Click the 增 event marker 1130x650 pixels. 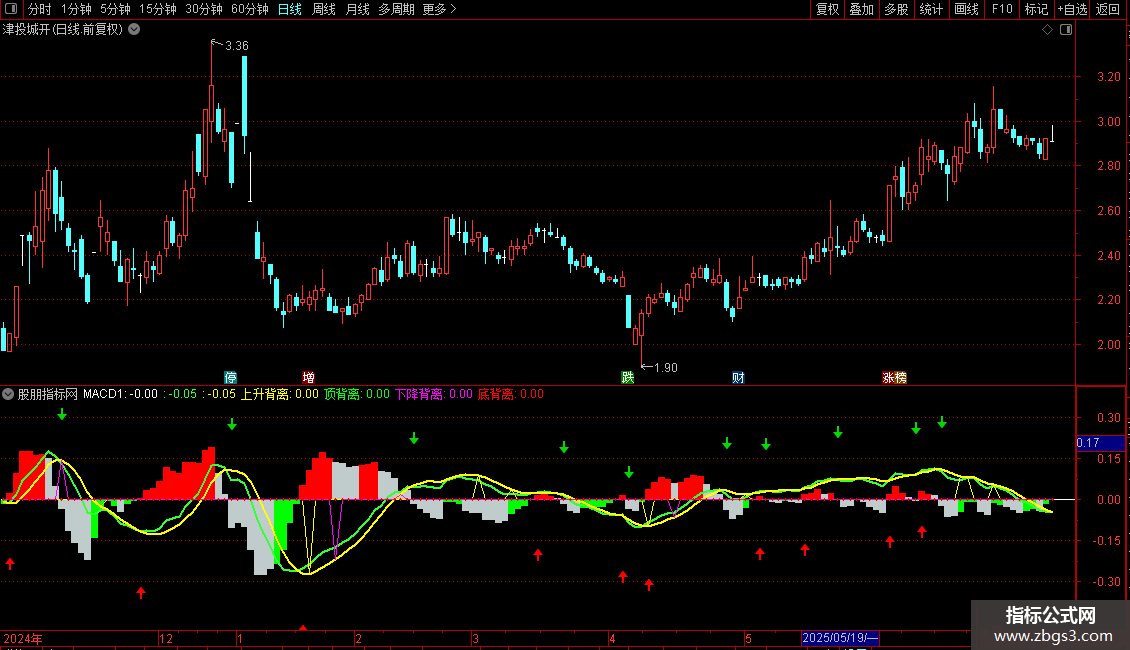coord(308,378)
